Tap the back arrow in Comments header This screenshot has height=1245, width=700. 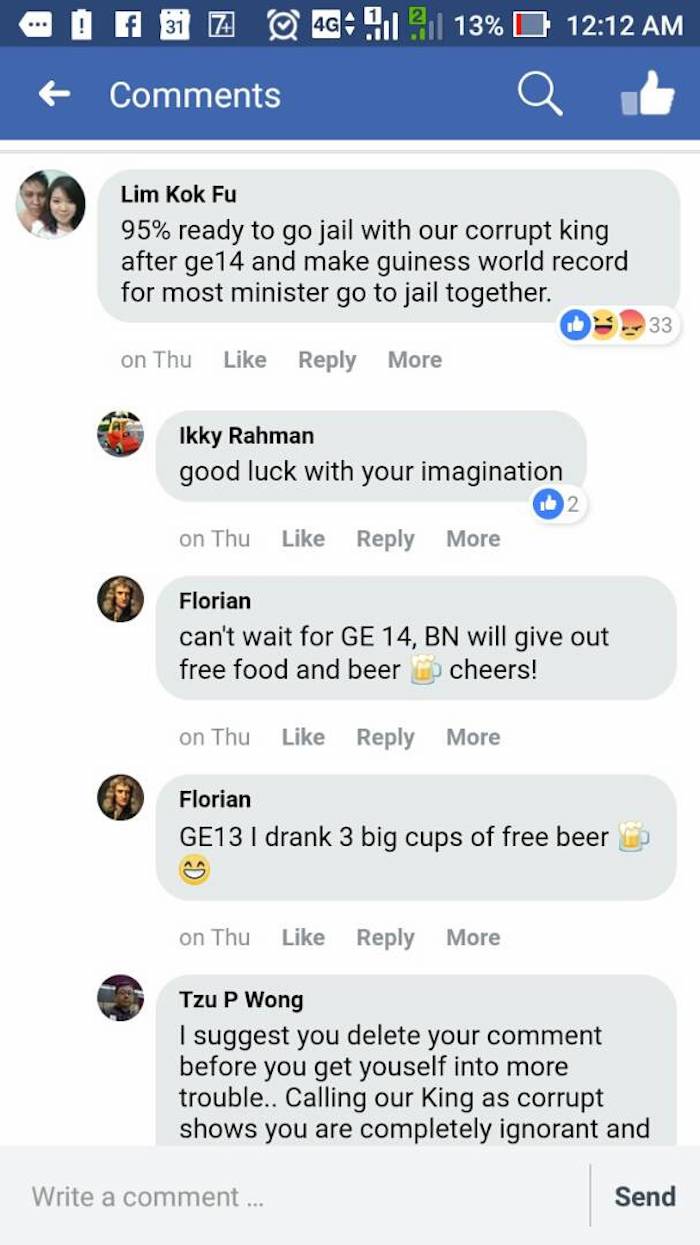pyautogui.click(x=55, y=94)
